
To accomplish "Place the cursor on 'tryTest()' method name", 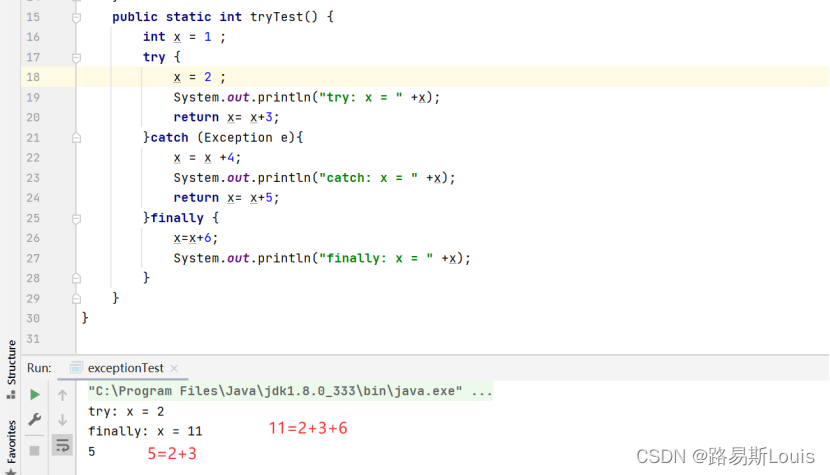I will click(284, 17).
